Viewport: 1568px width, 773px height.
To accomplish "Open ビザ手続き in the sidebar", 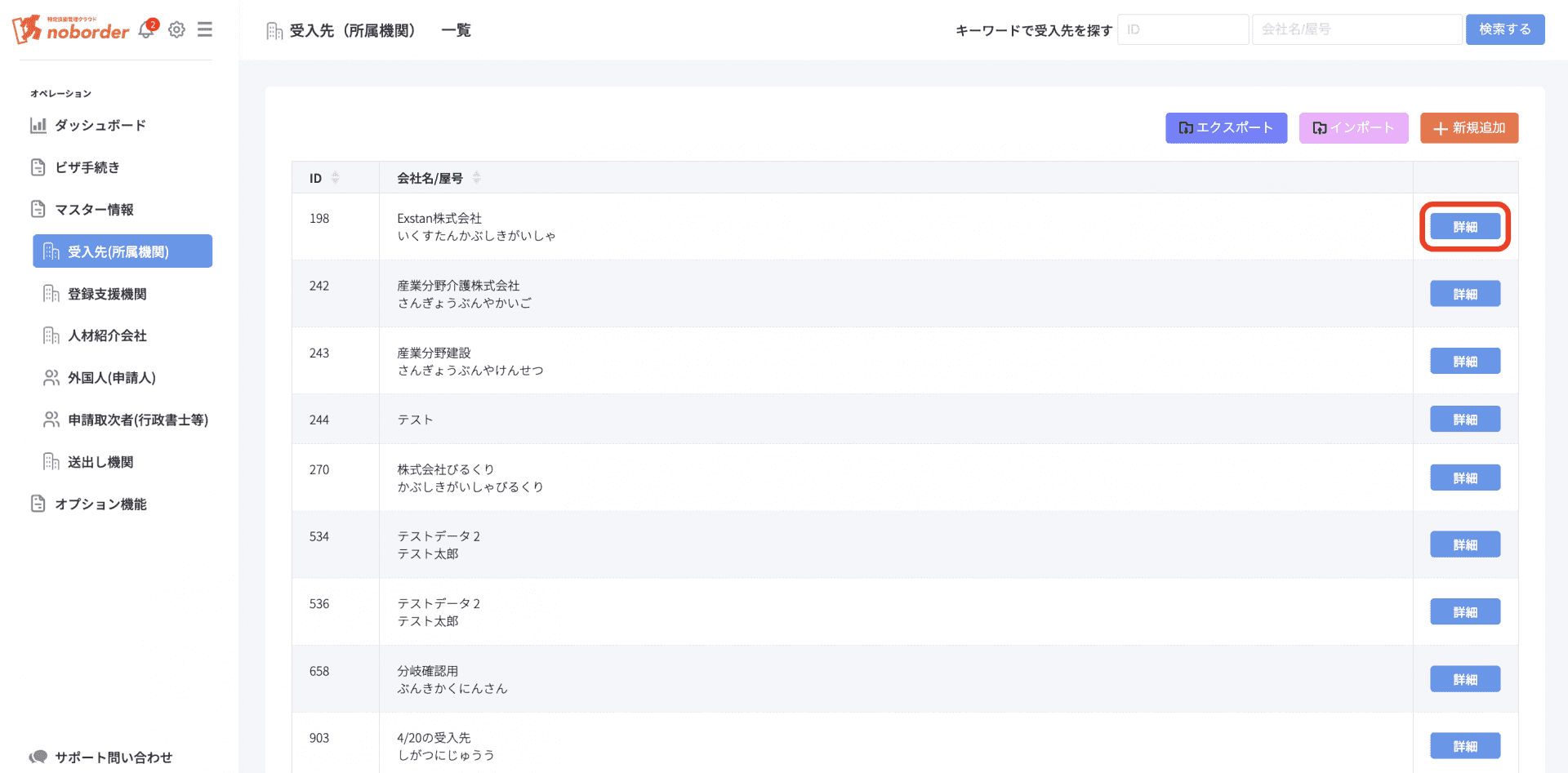I will pos(87,167).
